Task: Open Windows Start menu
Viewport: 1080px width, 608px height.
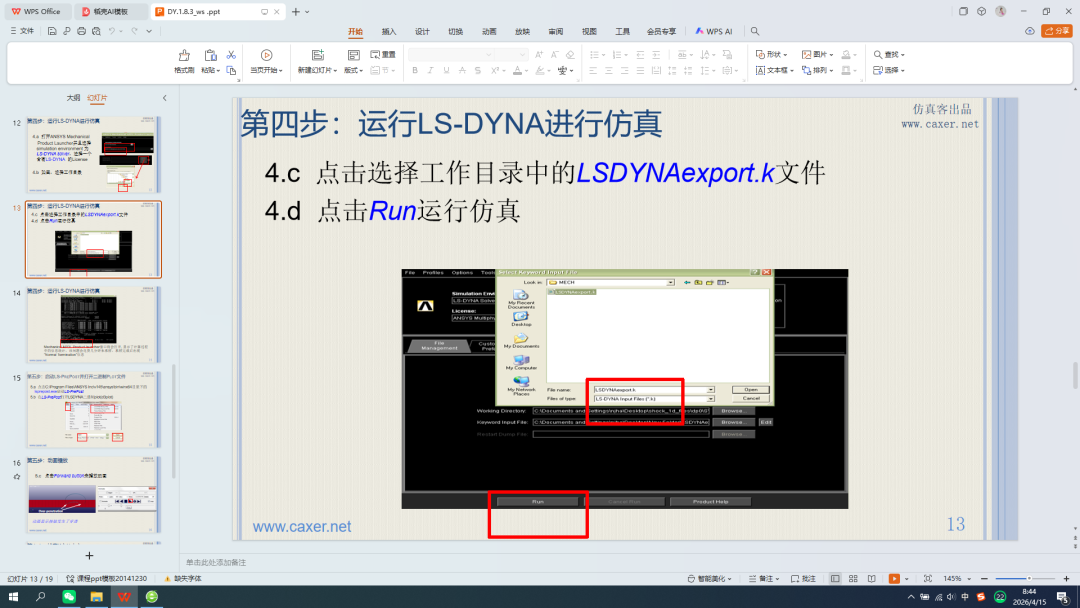Action: tap(13, 596)
